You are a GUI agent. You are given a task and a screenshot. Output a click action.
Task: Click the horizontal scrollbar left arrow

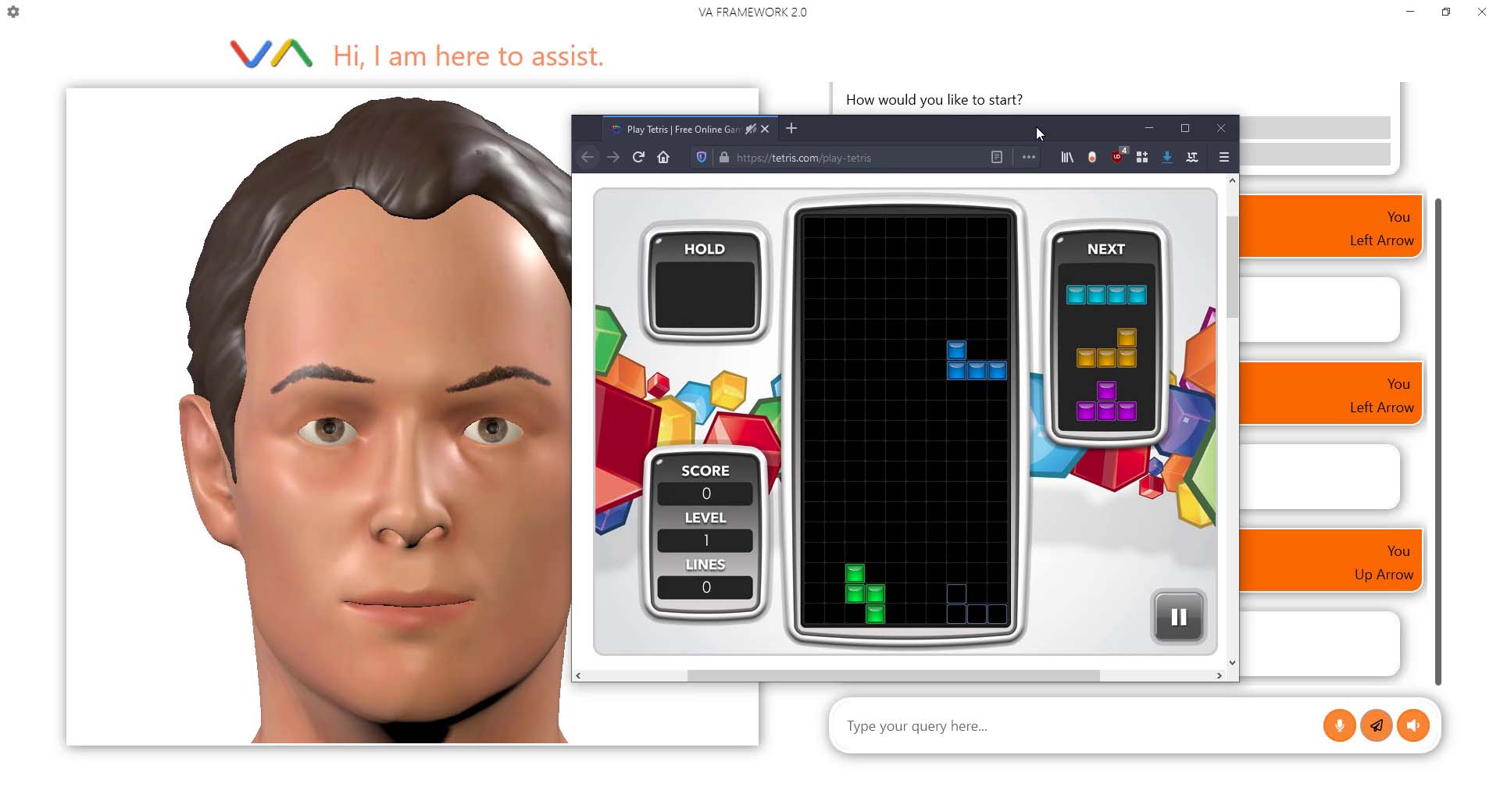[578, 675]
